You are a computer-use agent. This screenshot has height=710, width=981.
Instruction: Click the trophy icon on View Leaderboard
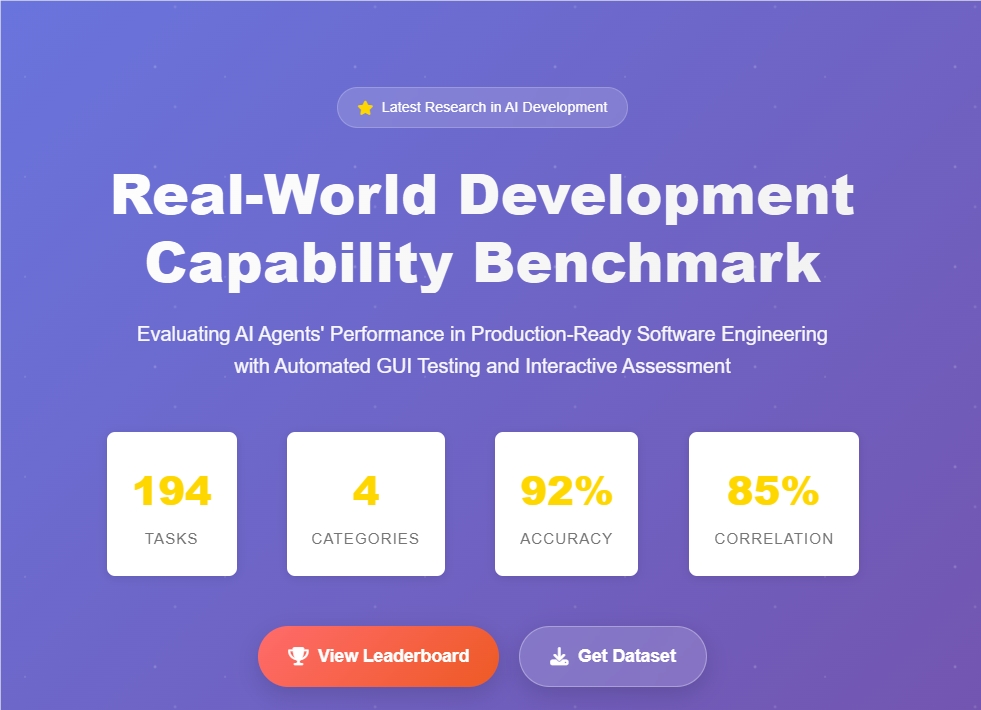coord(298,656)
